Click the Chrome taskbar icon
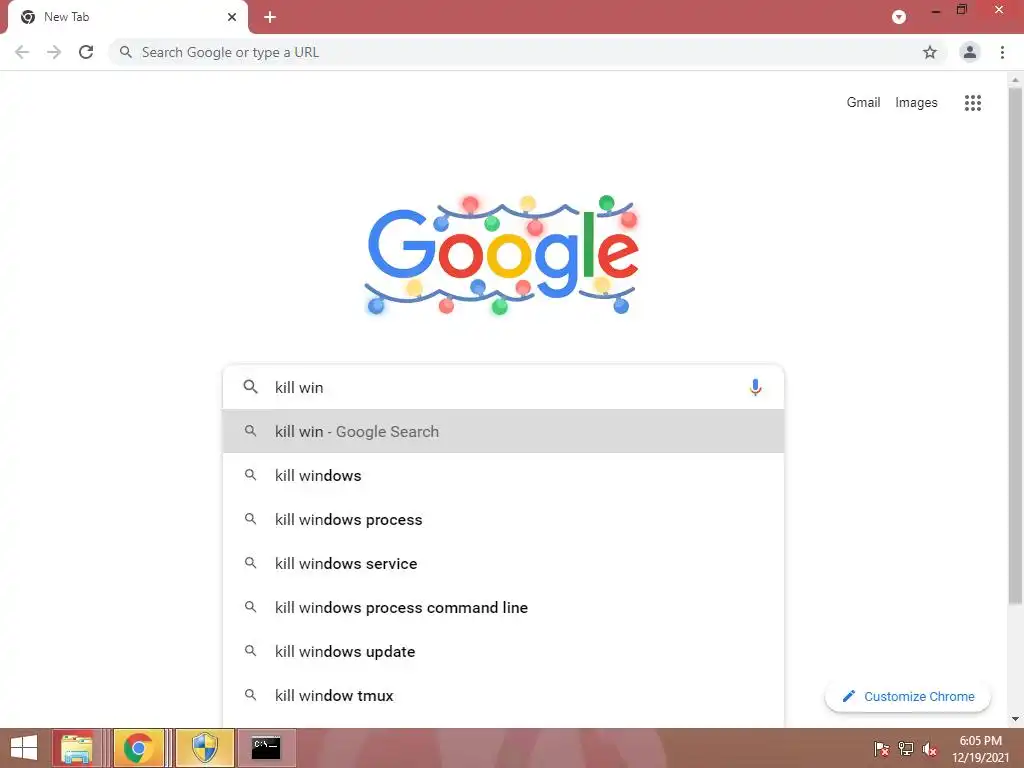Image resolution: width=1024 pixels, height=768 pixels. point(138,748)
